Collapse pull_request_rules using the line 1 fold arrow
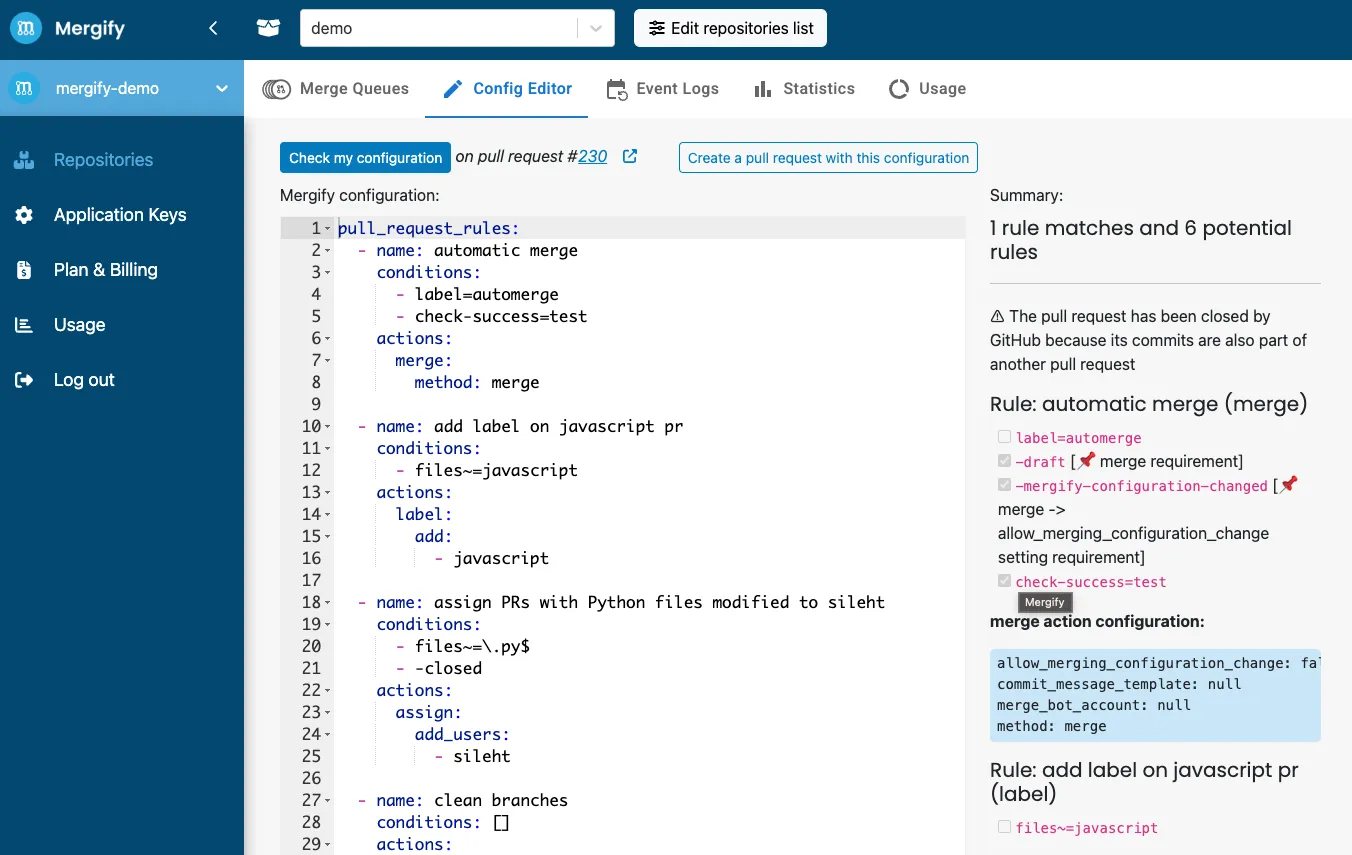The width and height of the screenshot is (1352, 855). tap(327, 228)
